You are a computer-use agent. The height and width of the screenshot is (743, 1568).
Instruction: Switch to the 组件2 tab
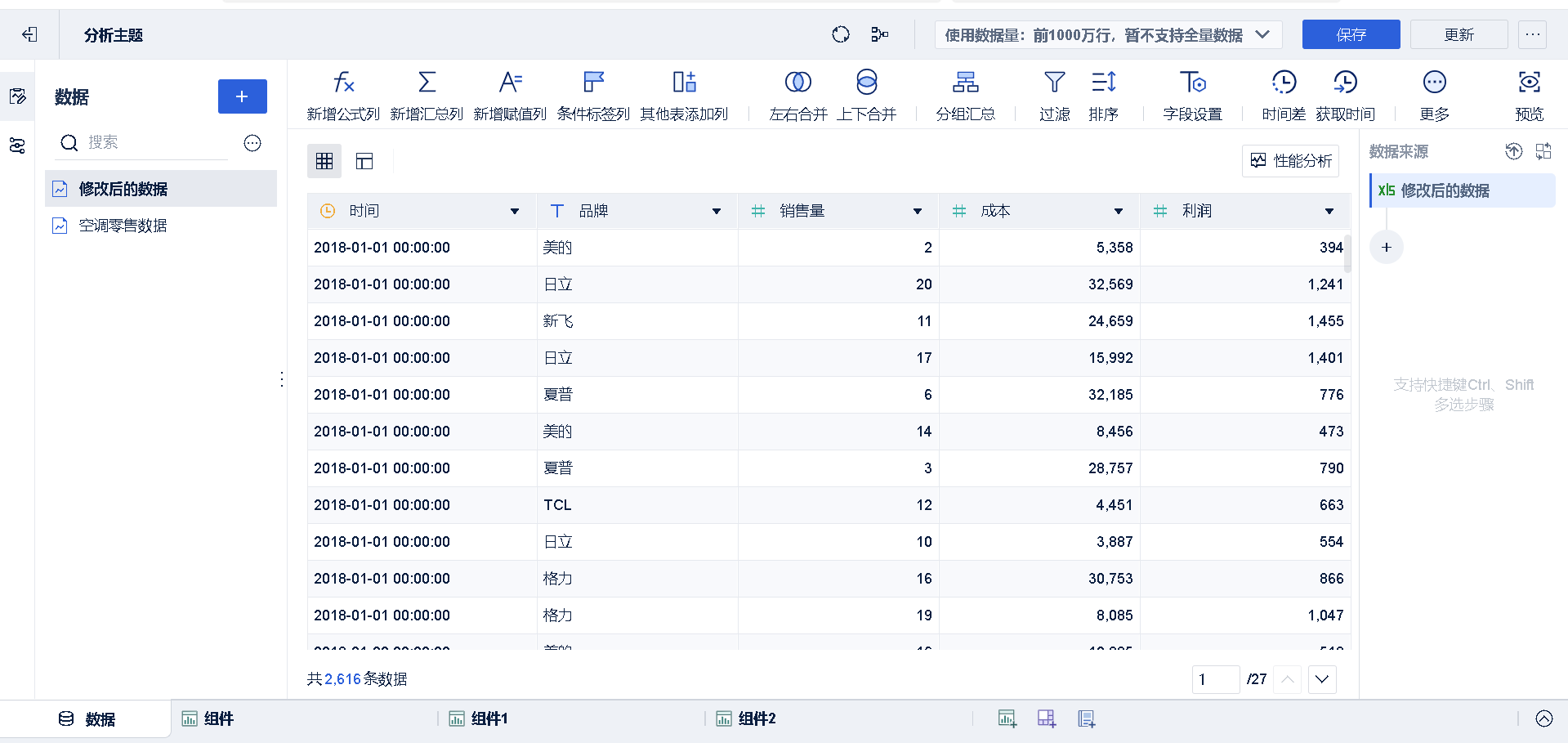[745, 719]
